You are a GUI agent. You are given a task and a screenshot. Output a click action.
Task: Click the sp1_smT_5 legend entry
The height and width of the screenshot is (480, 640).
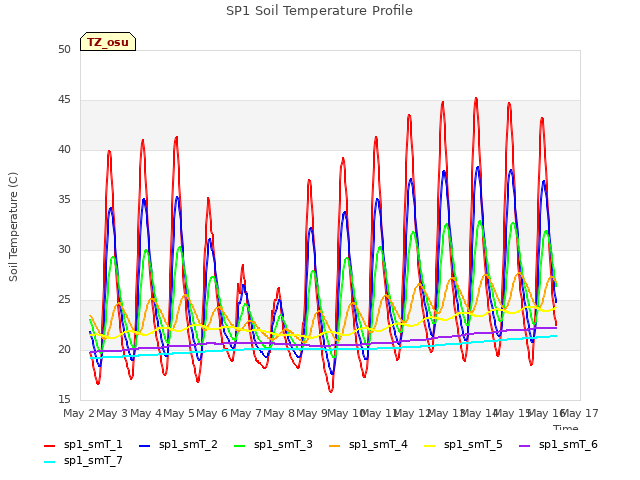point(464,444)
